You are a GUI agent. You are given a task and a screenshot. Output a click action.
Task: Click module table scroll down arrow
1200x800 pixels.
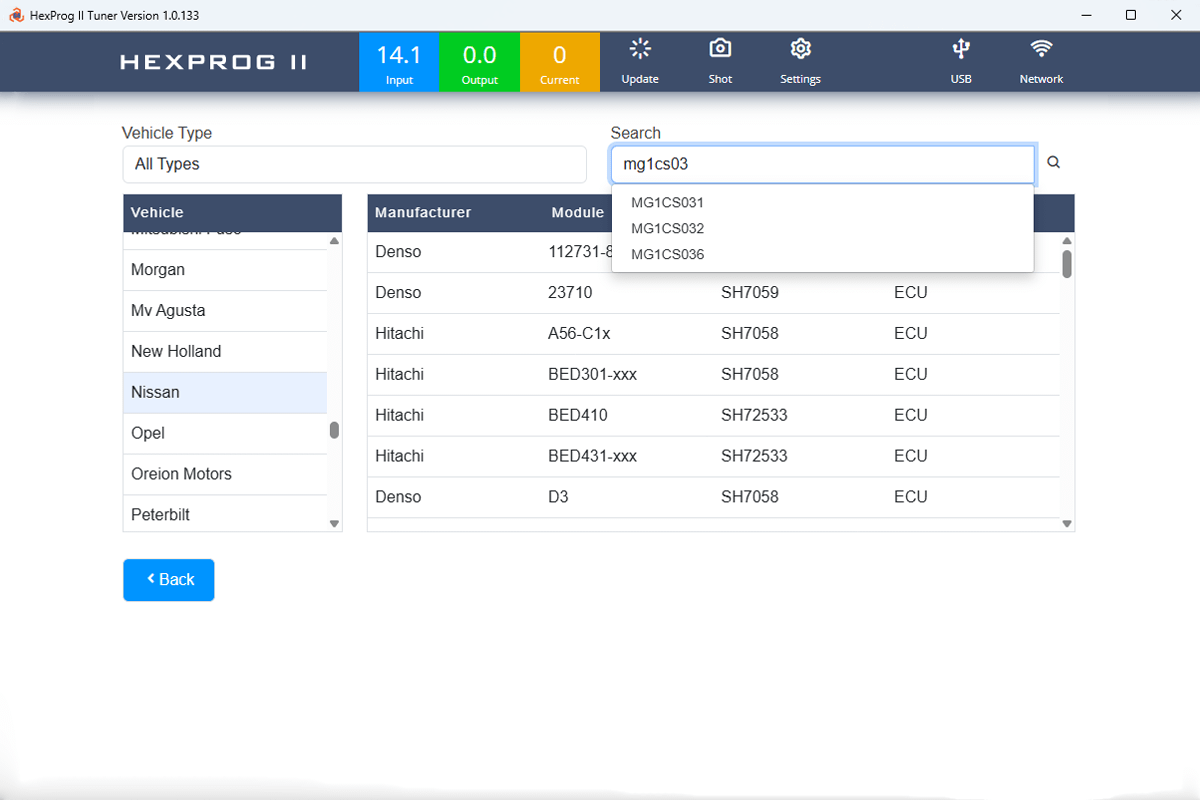1067,523
